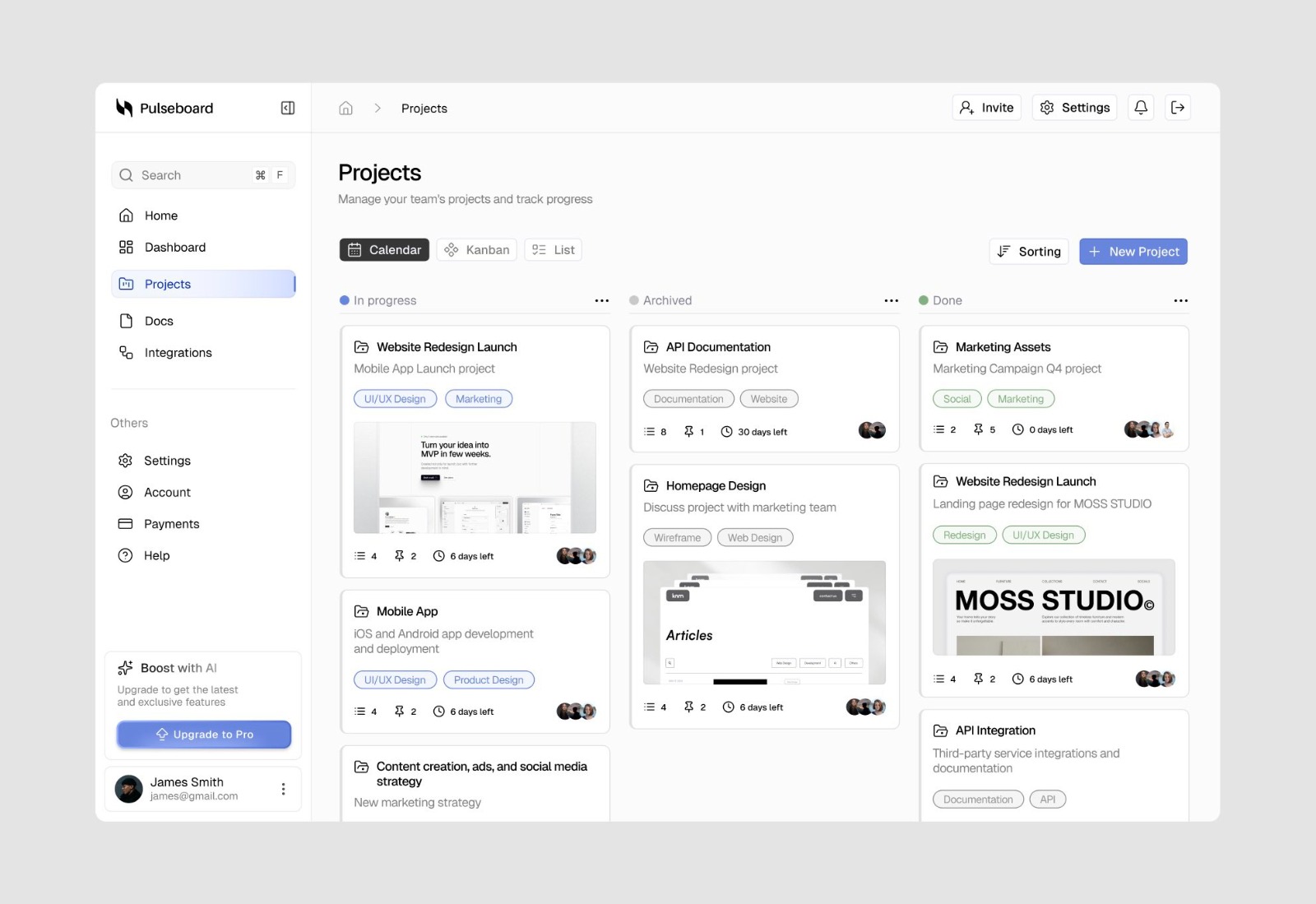Select the Integrations icon in the sidebar

[x=125, y=352]
